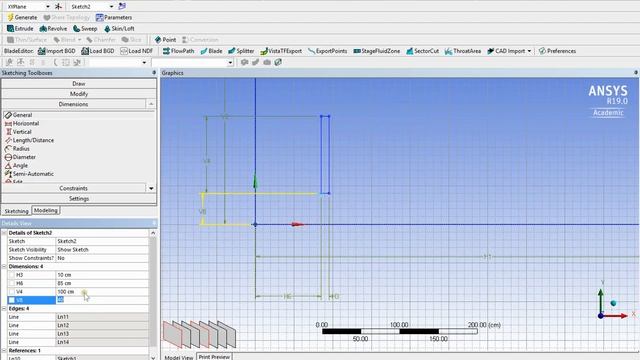Select the Sweep tool
This screenshot has height=360, width=640.
click(85, 29)
